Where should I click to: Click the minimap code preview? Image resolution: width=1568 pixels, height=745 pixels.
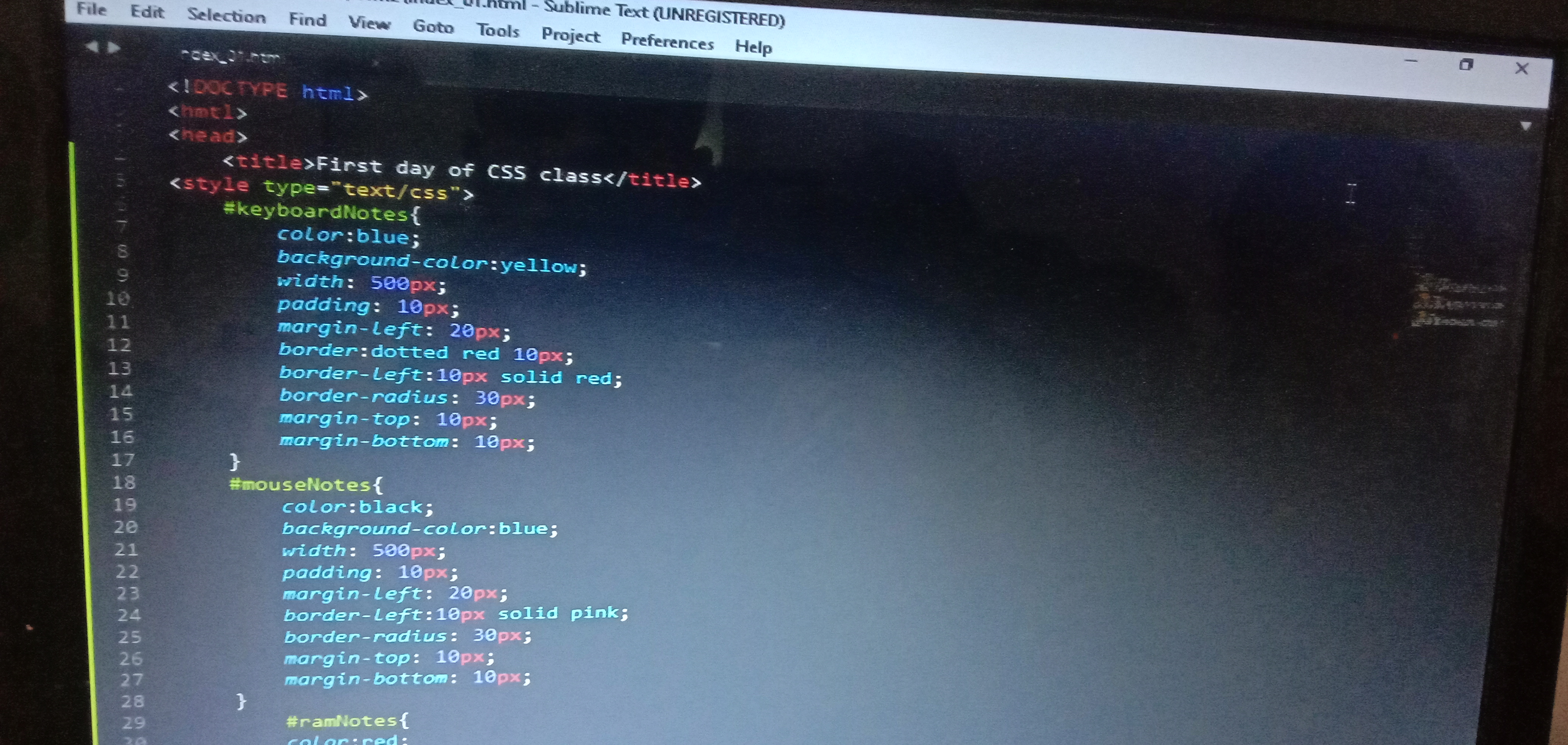point(1458,303)
